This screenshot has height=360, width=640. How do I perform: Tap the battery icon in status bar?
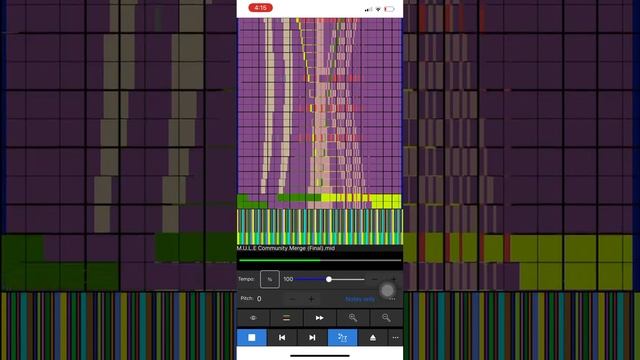(389, 9)
